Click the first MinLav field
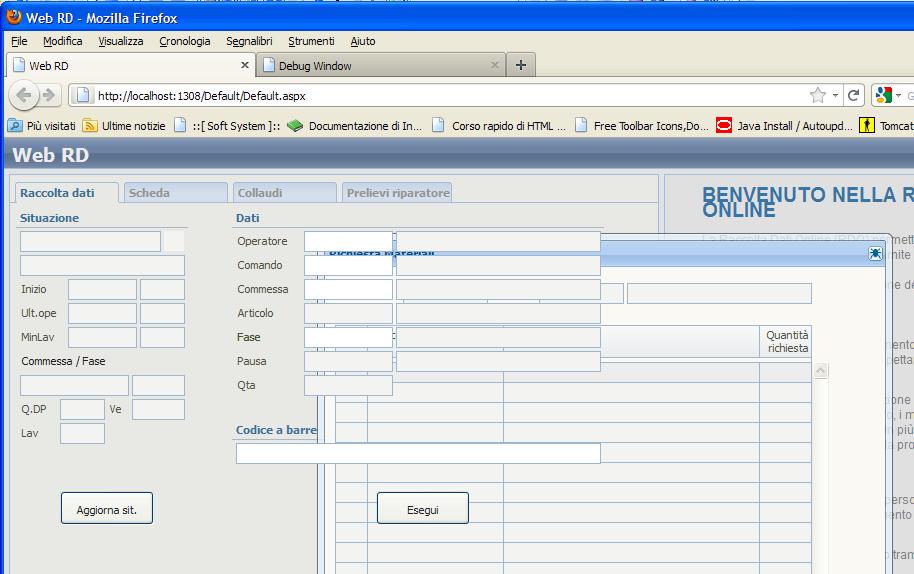 pos(103,337)
